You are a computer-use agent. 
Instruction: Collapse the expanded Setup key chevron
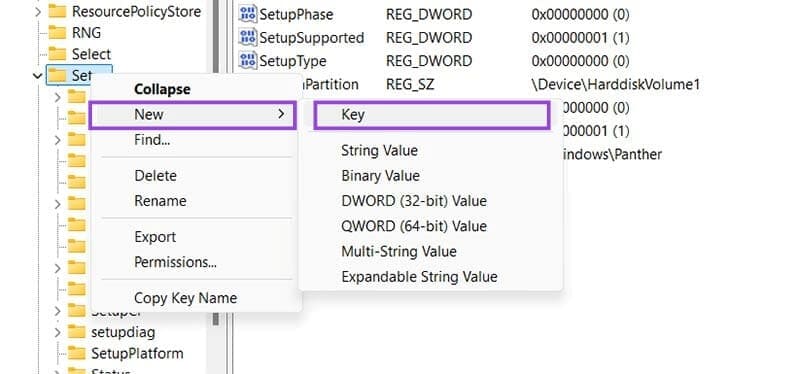pyautogui.click(x=37, y=76)
